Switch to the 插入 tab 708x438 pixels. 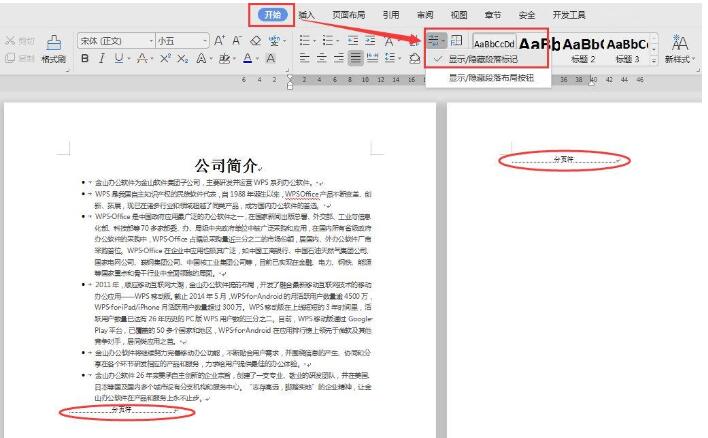[307, 16]
